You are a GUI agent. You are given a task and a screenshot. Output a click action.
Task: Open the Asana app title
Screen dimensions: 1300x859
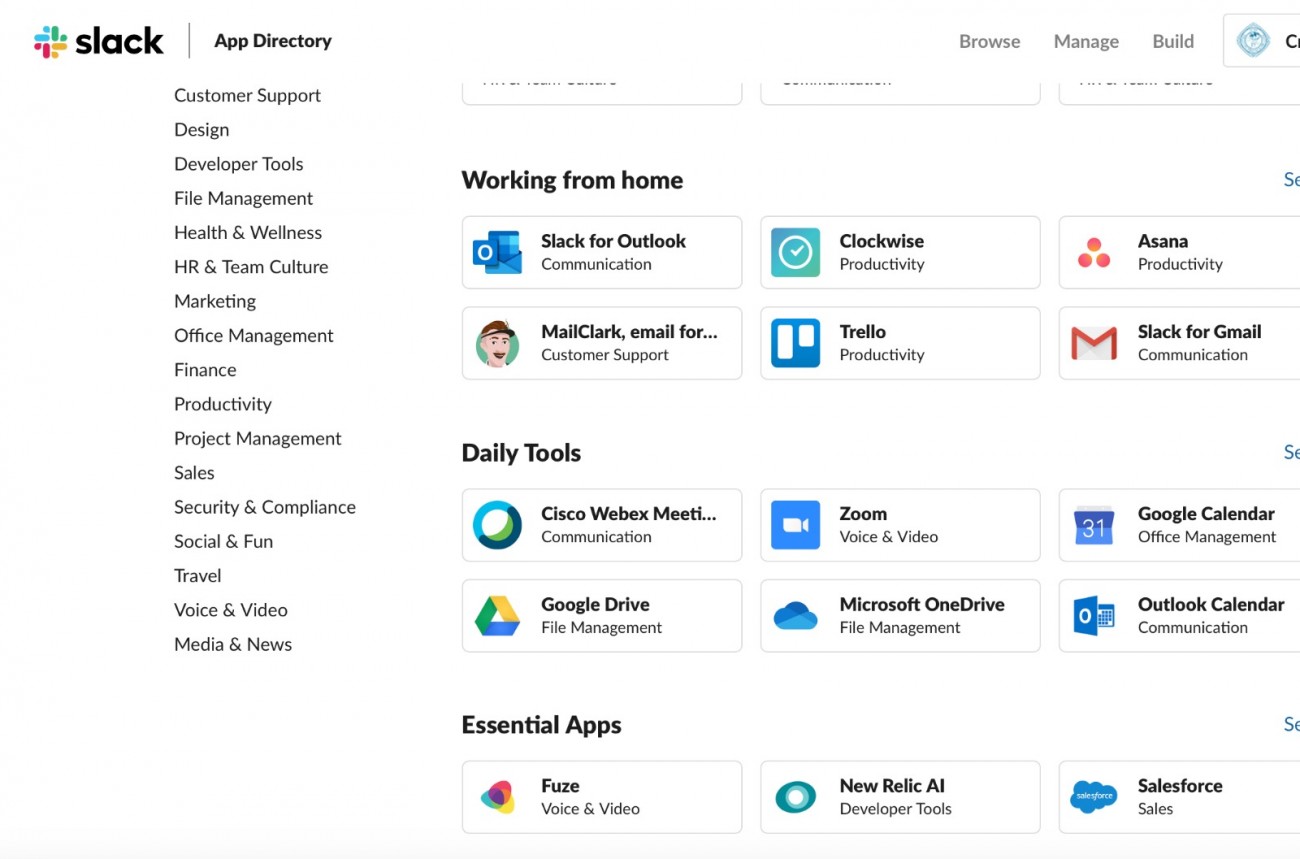click(x=1163, y=241)
